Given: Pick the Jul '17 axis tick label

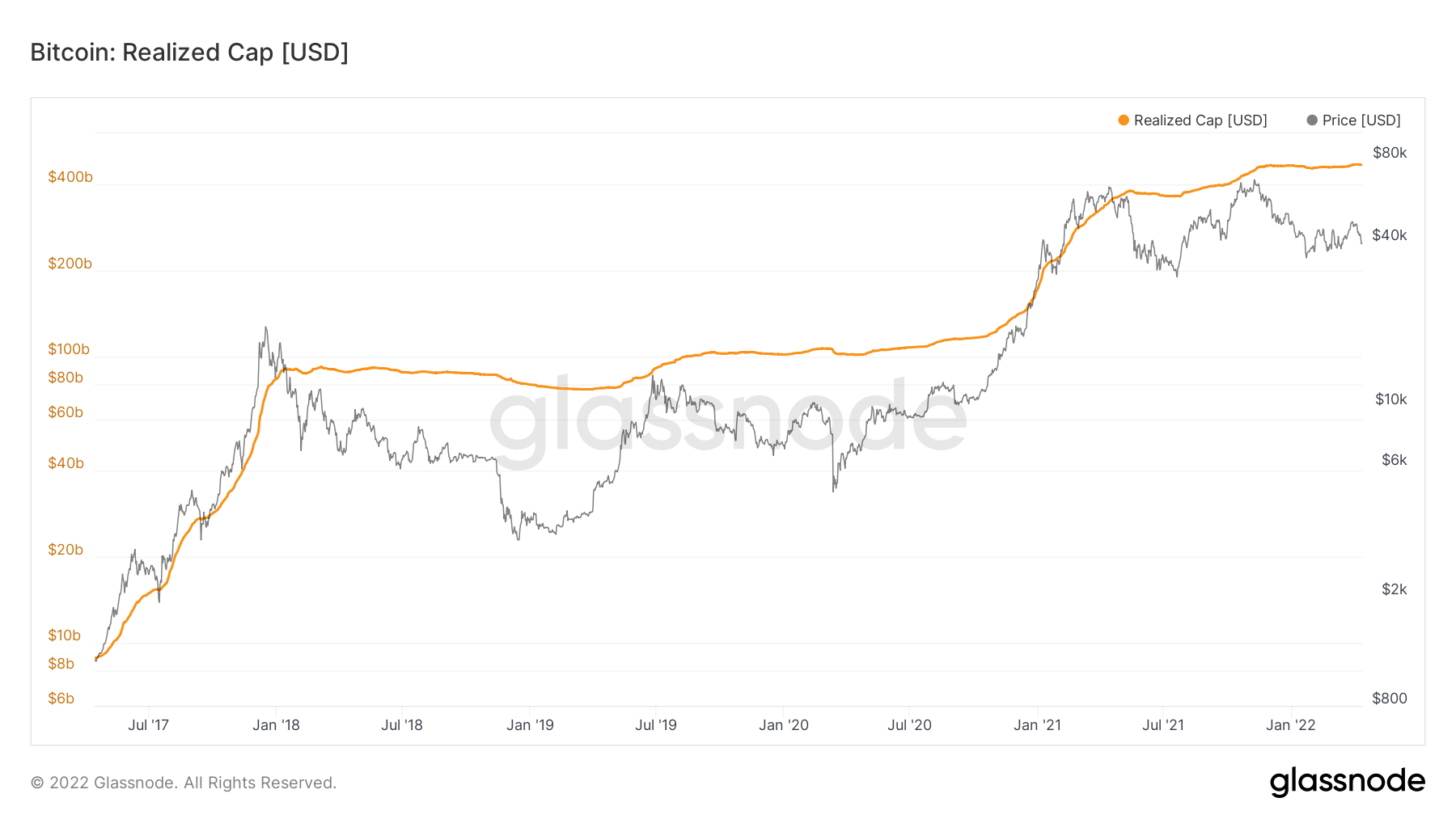Looking at the screenshot, I should tap(149, 725).
